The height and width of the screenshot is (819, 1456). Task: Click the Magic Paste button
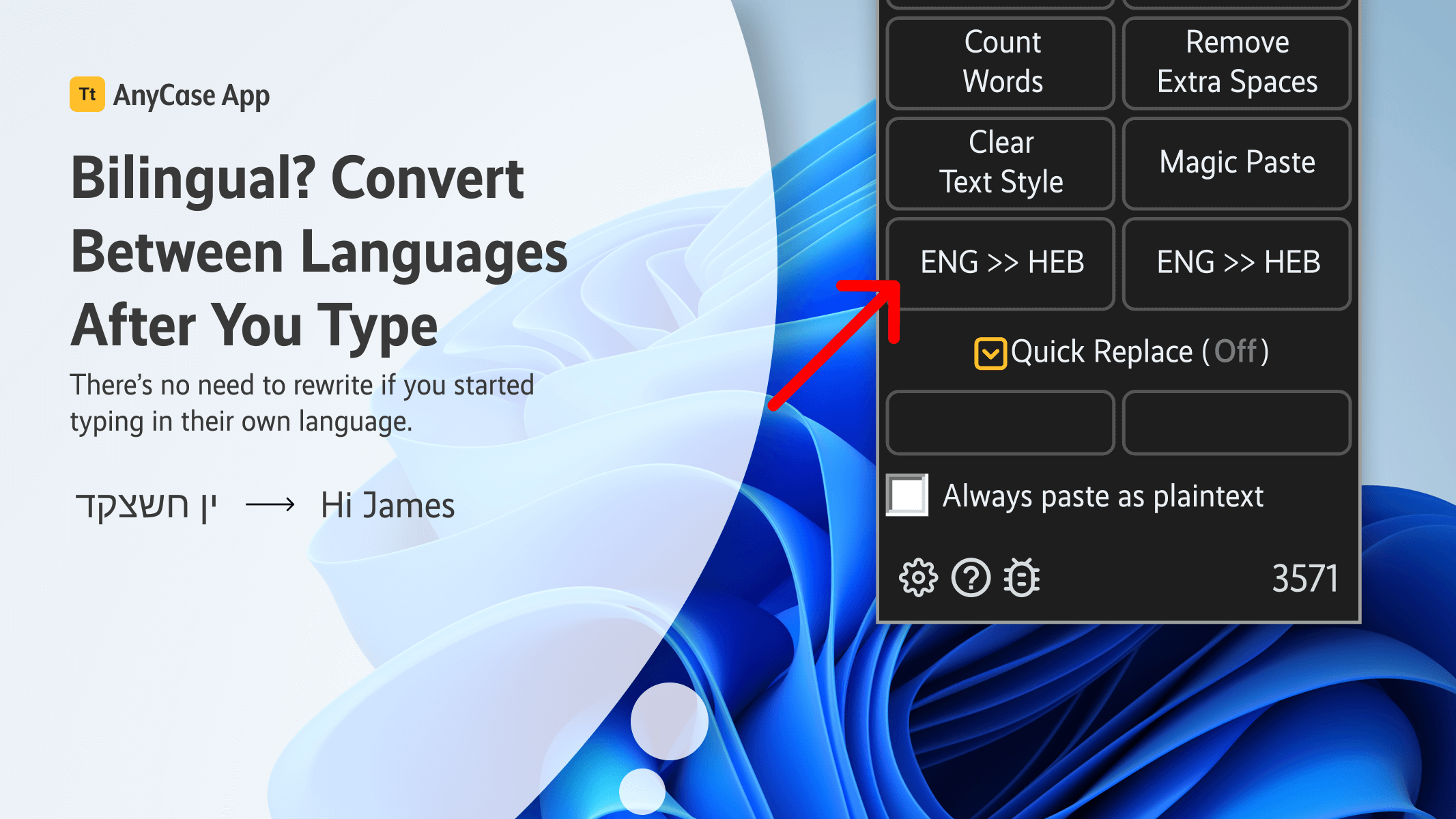coord(1236,162)
